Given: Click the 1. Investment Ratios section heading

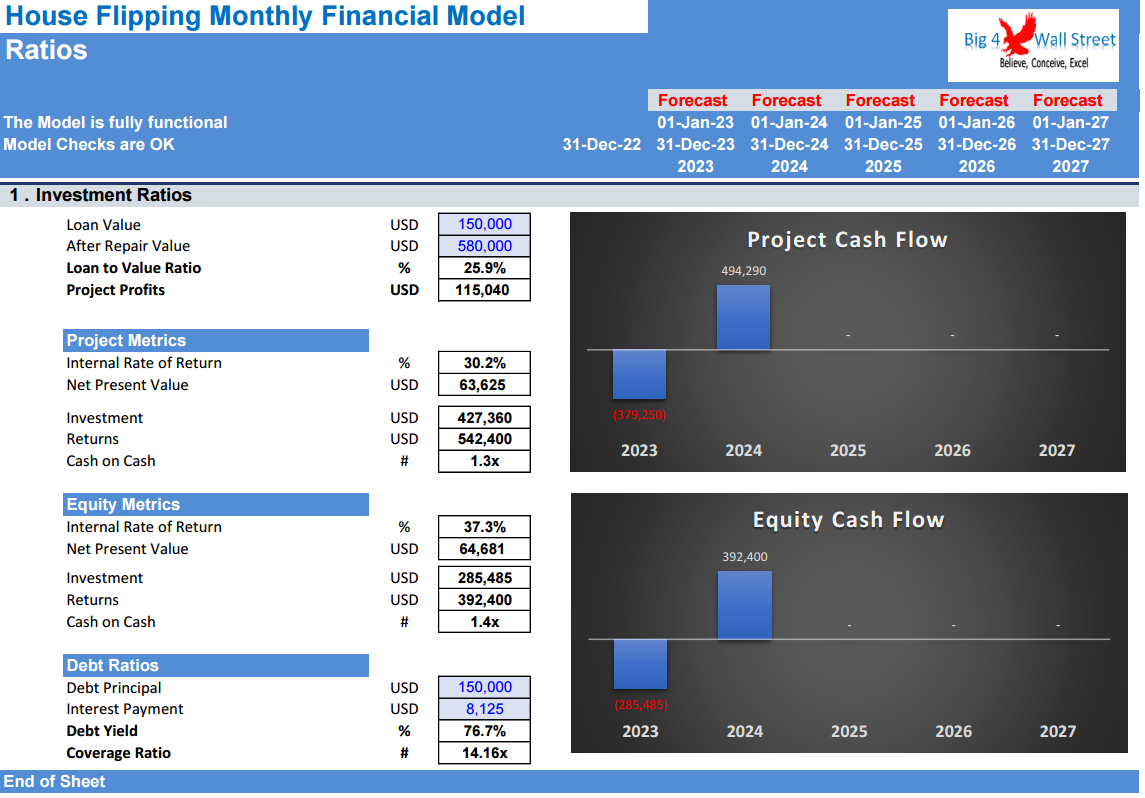Looking at the screenshot, I should point(101,195).
